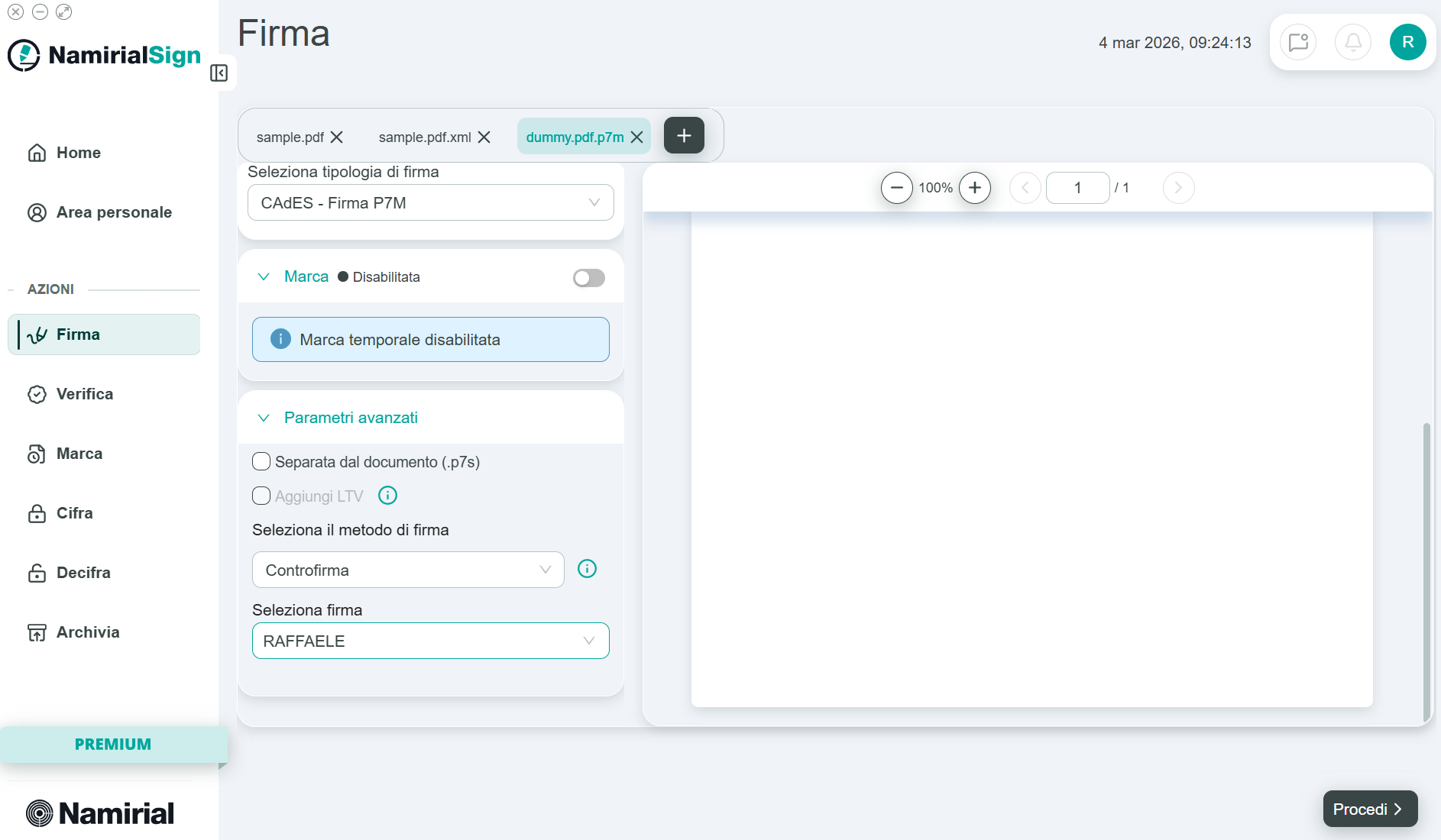Image resolution: width=1441 pixels, height=840 pixels.
Task: Click the page number field
Action: [1077, 188]
